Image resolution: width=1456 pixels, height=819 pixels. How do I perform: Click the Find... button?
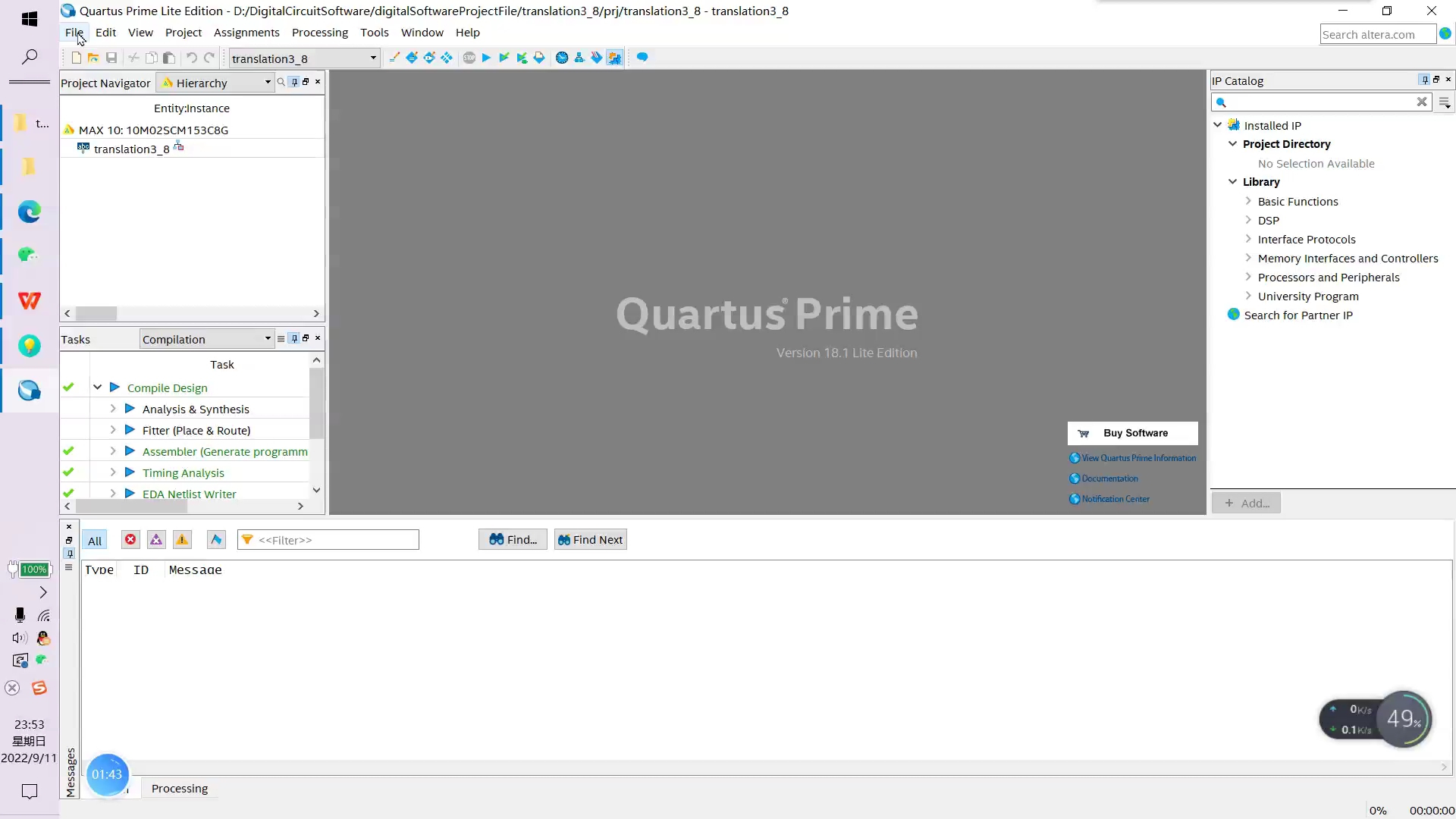[513, 539]
